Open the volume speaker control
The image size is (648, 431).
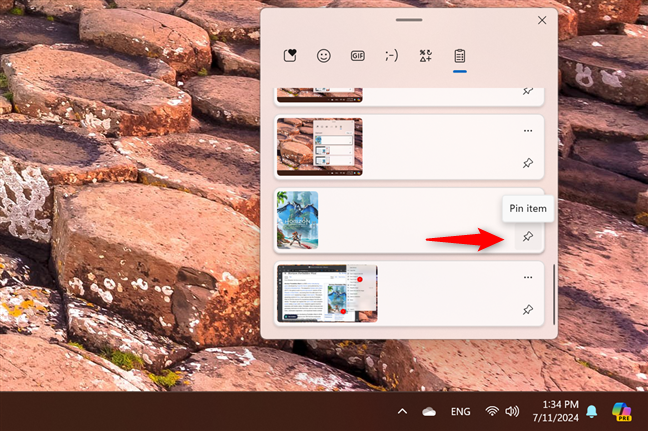point(512,411)
